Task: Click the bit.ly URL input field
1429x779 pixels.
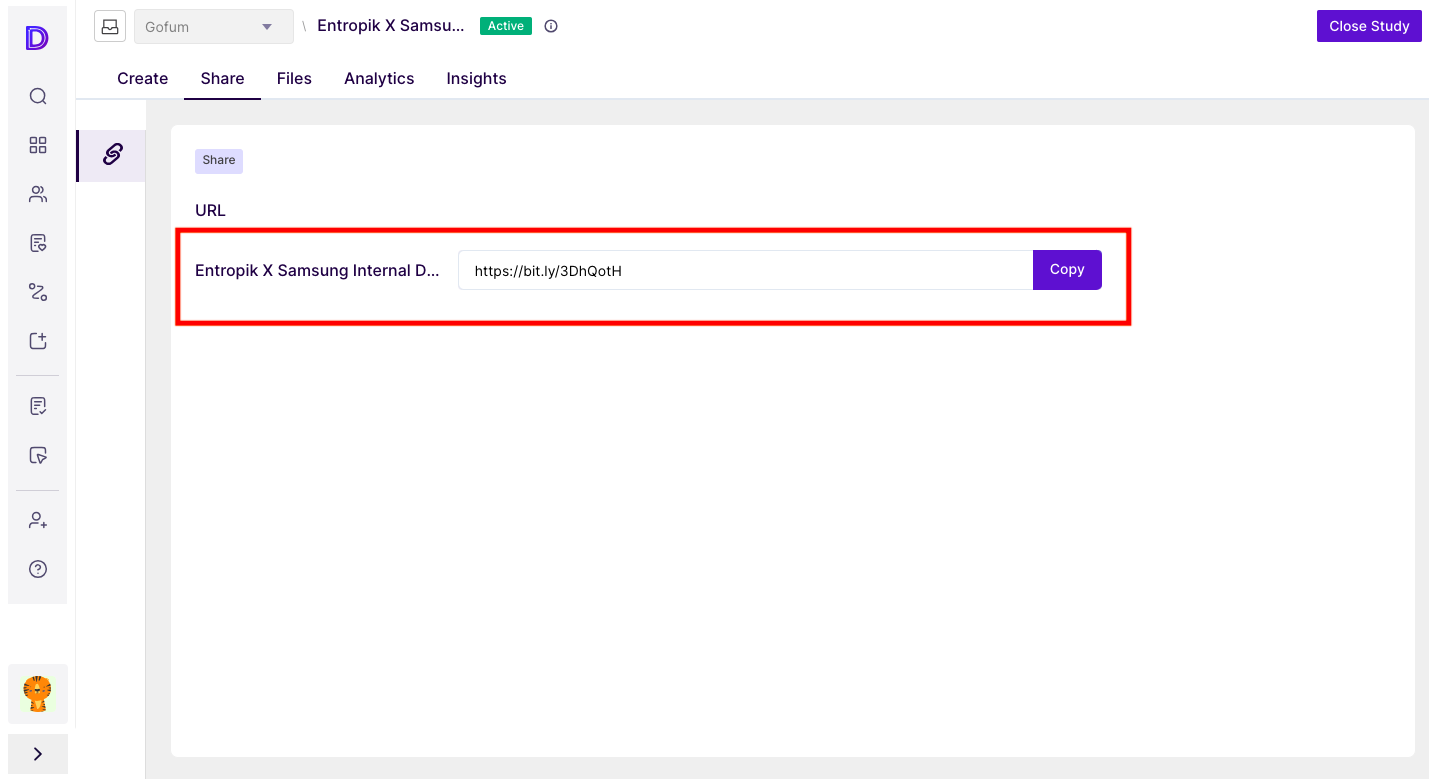Action: [745, 270]
